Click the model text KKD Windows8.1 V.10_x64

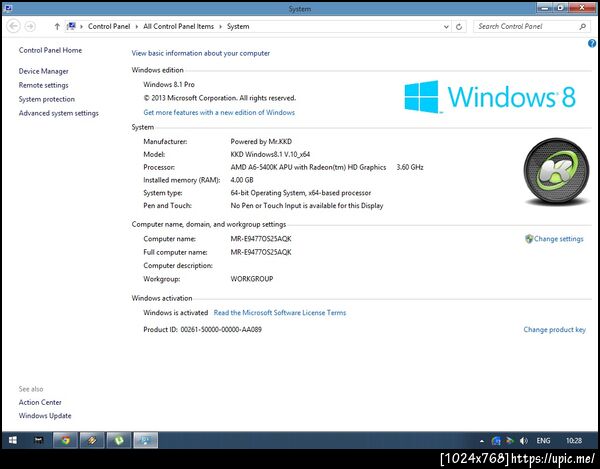[x=270, y=154]
